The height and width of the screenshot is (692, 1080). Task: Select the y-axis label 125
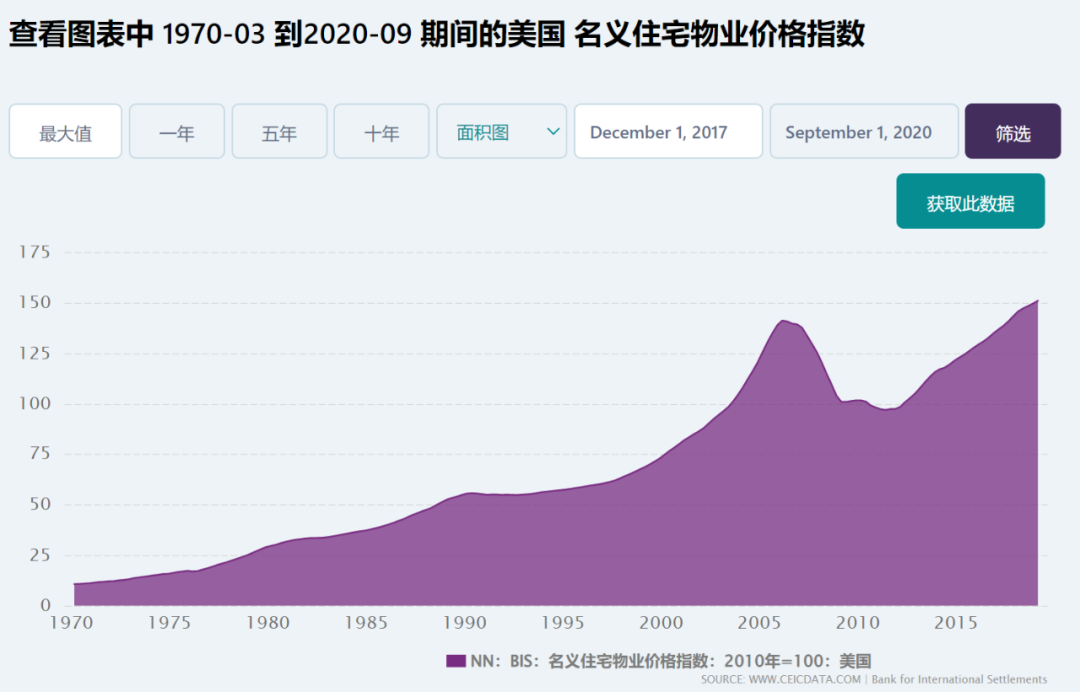point(34,353)
